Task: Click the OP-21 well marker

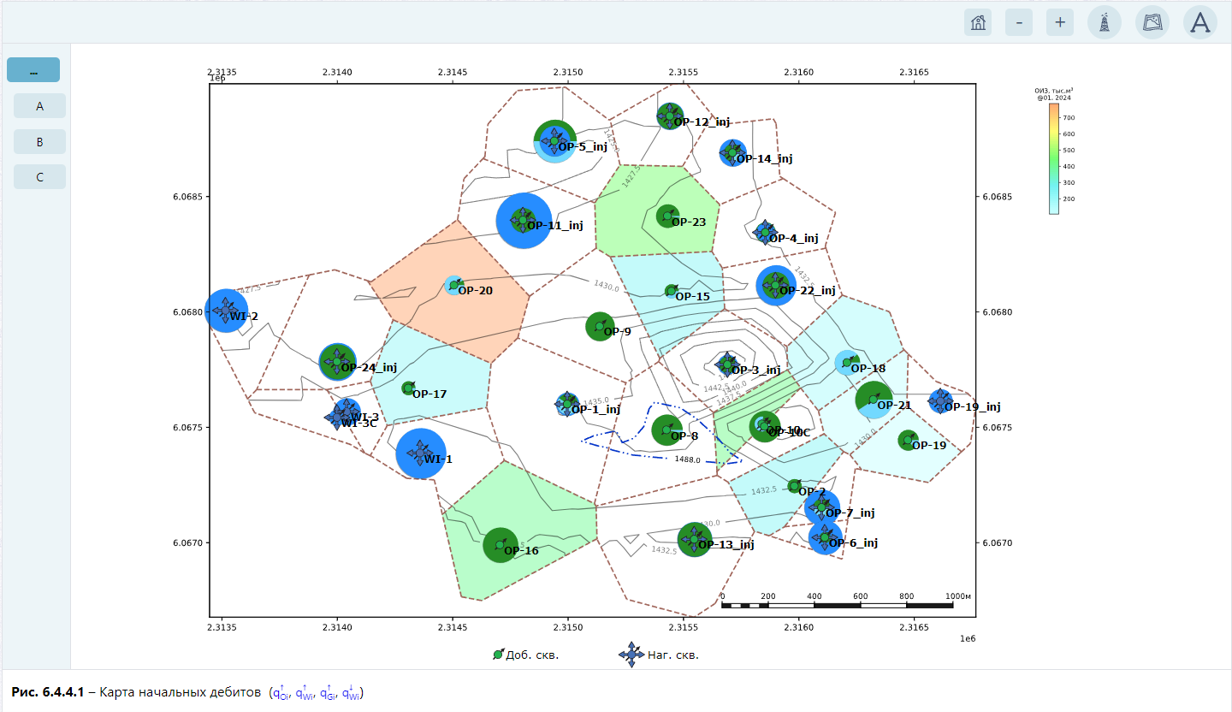Action: coord(874,400)
